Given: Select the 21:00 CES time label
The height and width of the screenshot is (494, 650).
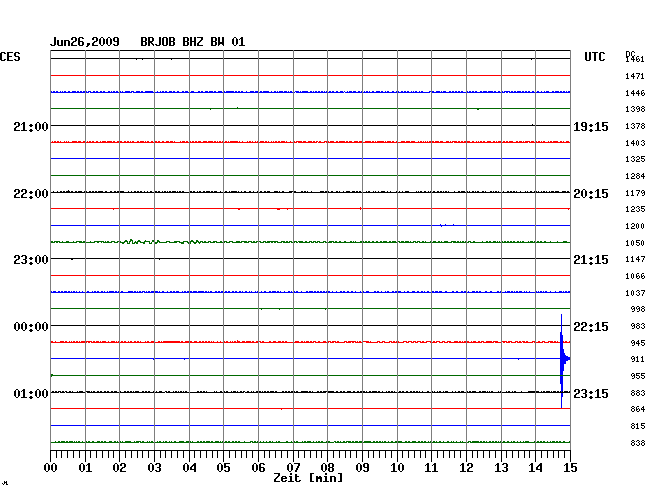Looking at the screenshot, I should (x=31, y=126).
